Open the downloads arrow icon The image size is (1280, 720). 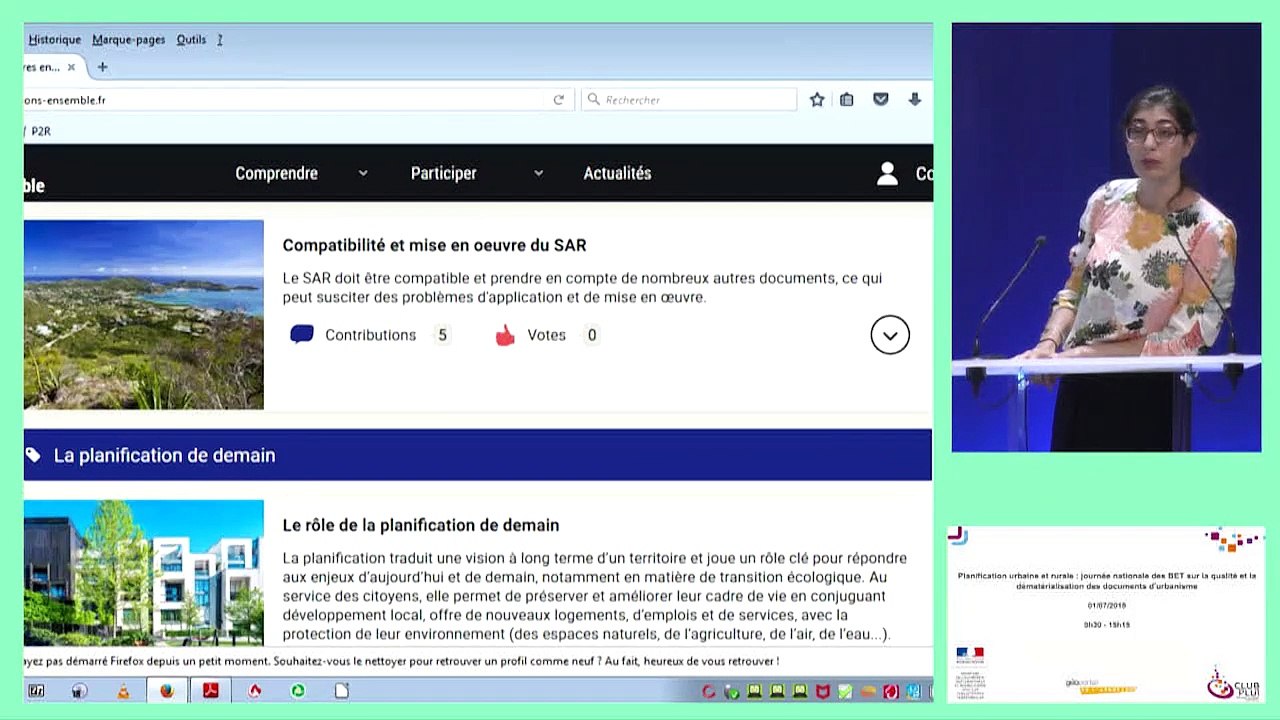coord(914,100)
